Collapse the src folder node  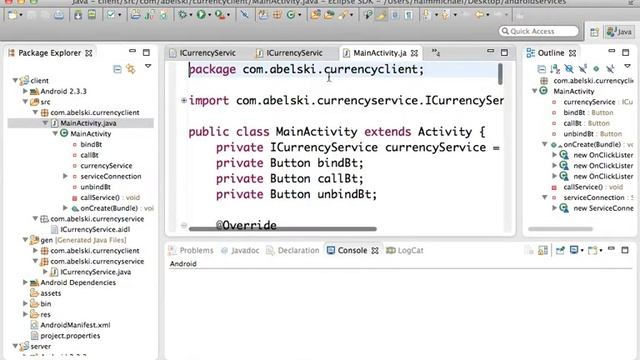(25, 102)
